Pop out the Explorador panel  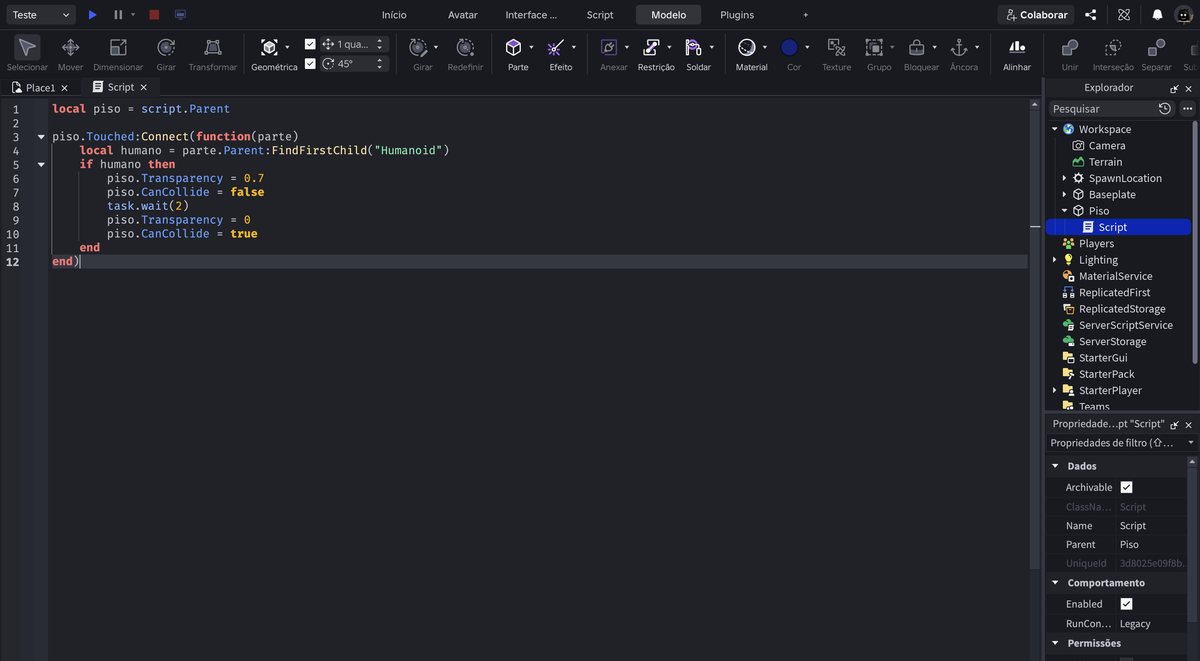(1174, 88)
